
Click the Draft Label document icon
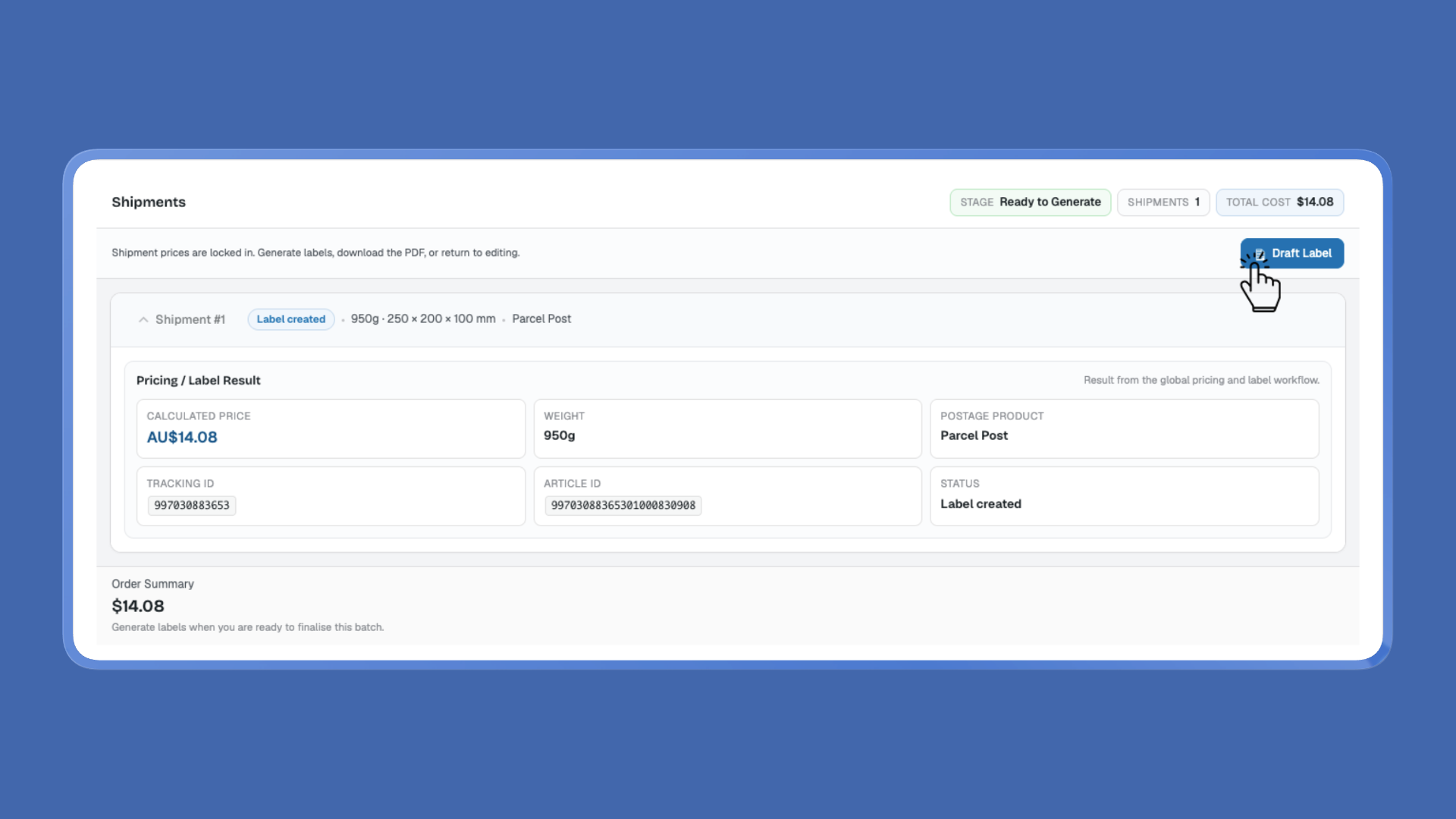pos(1260,253)
